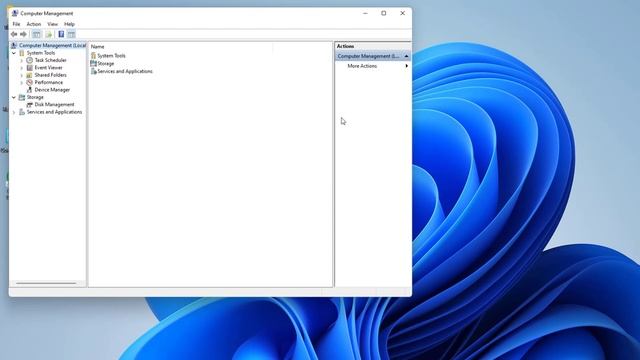Select Computer Management (Local) root node

pos(52,45)
